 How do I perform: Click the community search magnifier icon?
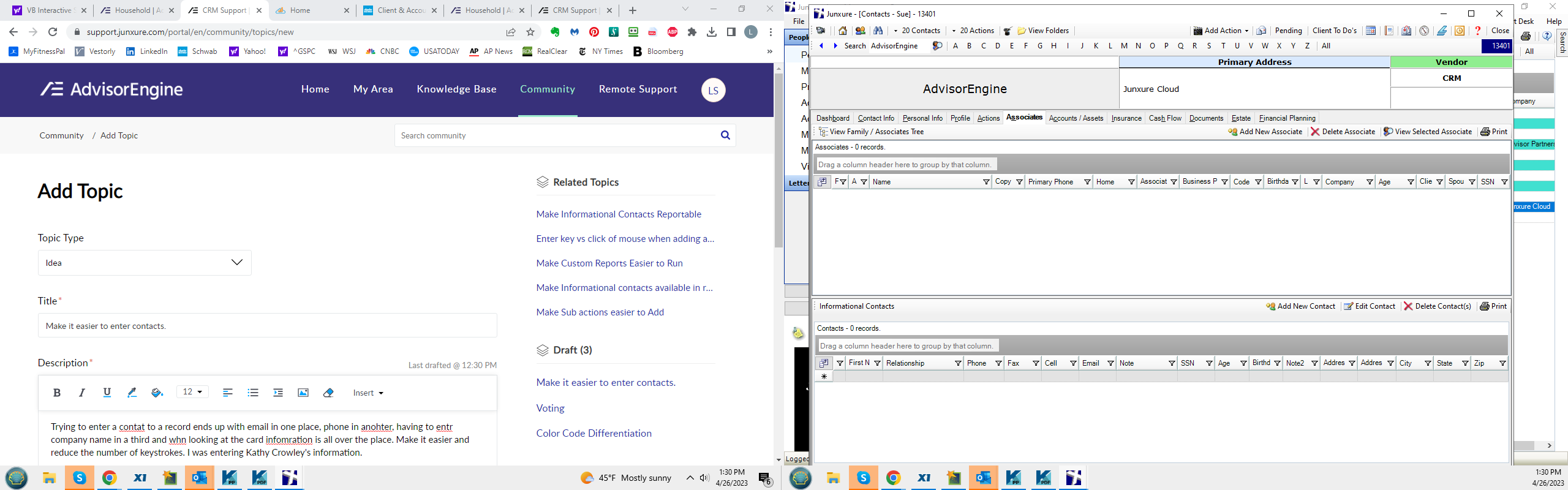(x=725, y=135)
